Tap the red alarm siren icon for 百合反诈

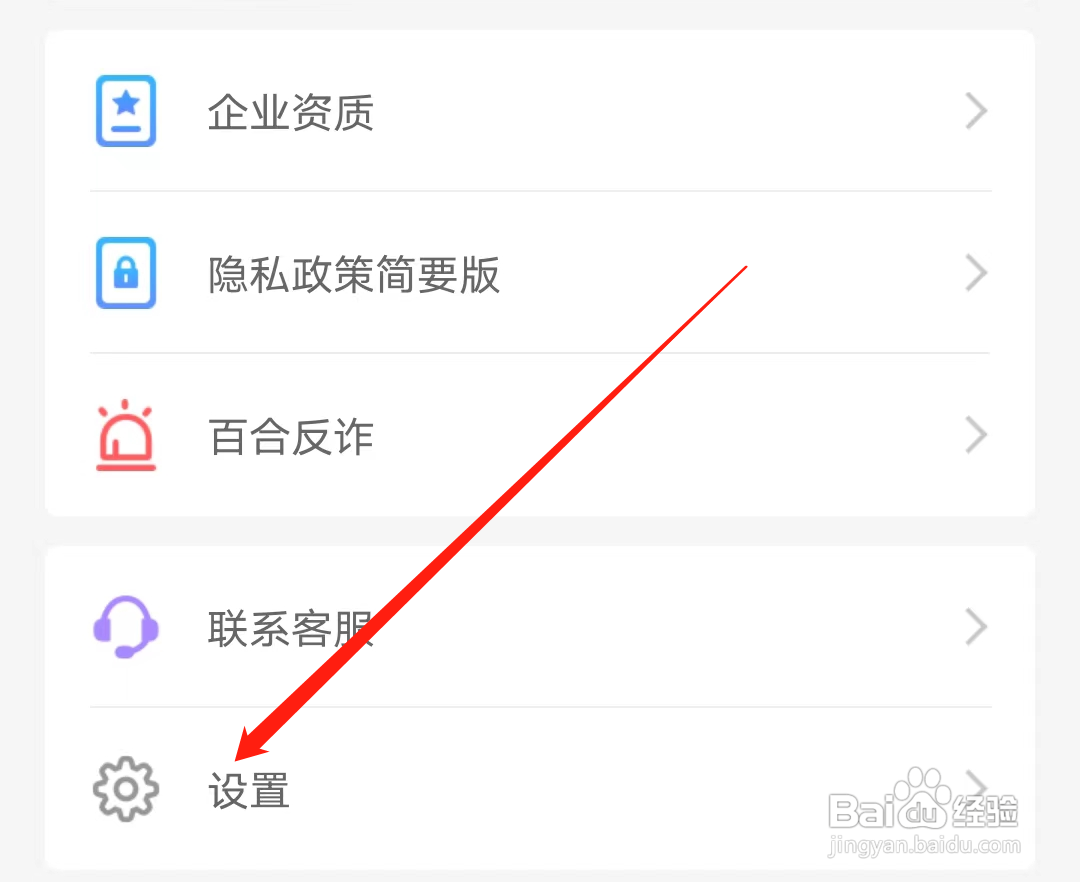pyautogui.click(x=125, y=434)
